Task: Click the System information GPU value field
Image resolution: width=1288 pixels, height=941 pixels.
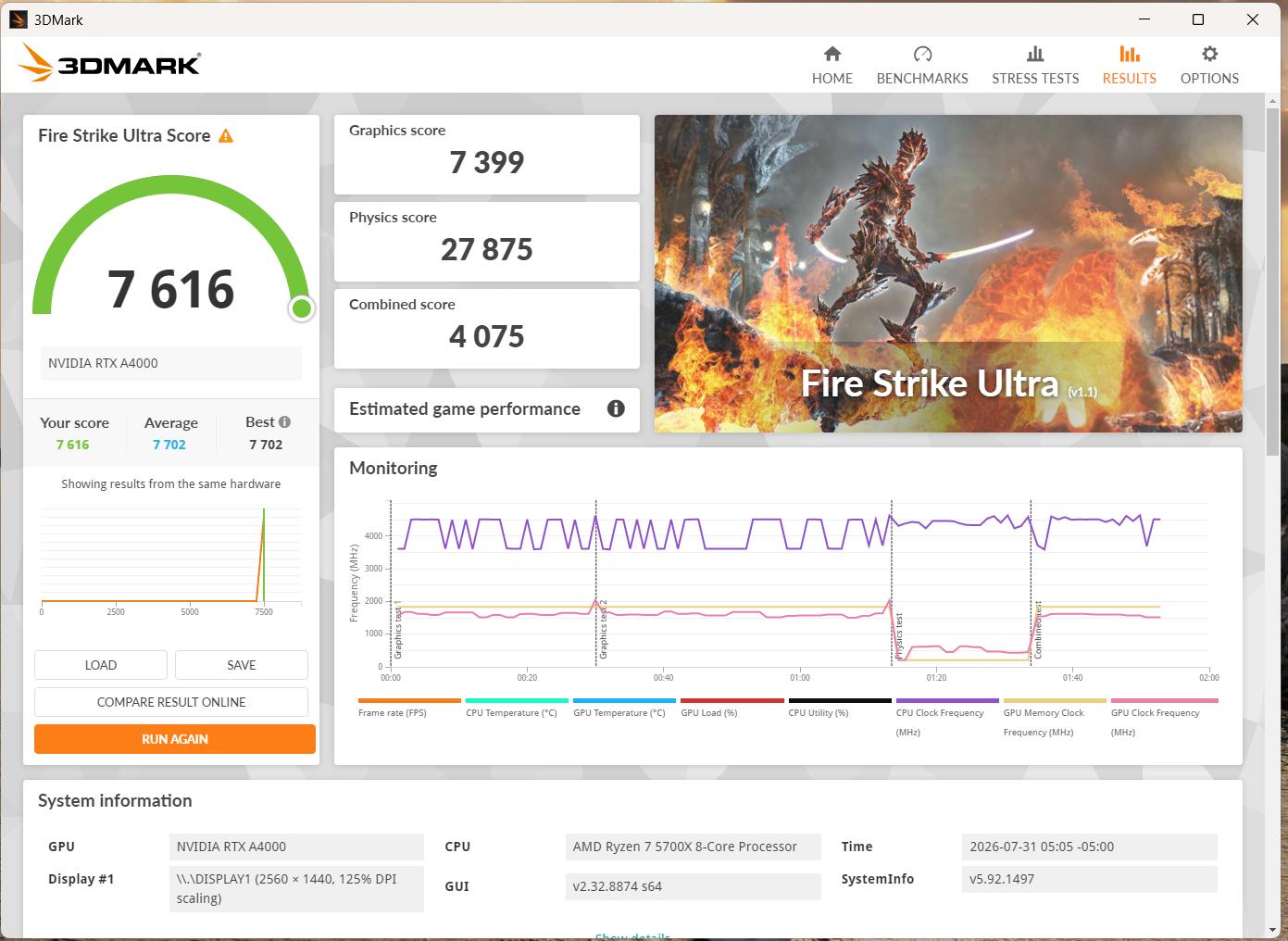Action: pos(296,847)
